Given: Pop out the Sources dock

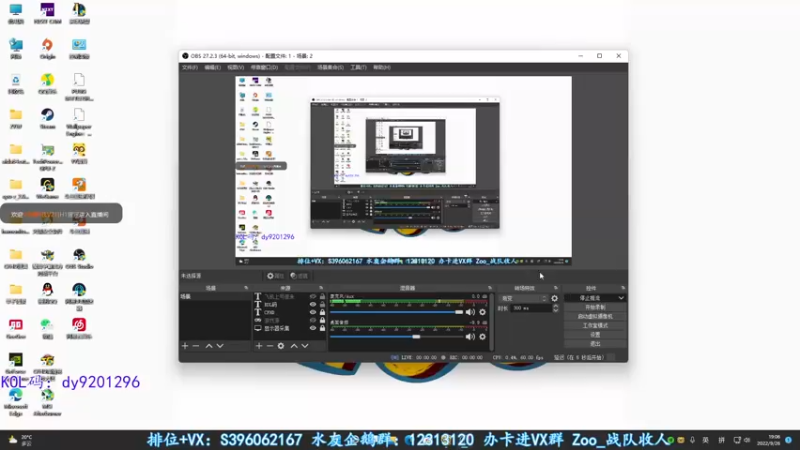Looking at the screenshot, I should [321, 288].
